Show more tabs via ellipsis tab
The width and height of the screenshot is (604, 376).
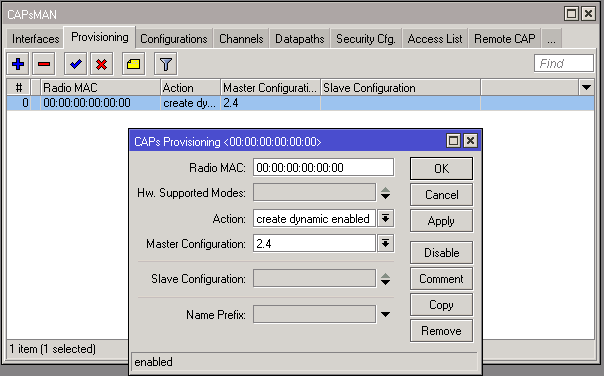point(552,39)
